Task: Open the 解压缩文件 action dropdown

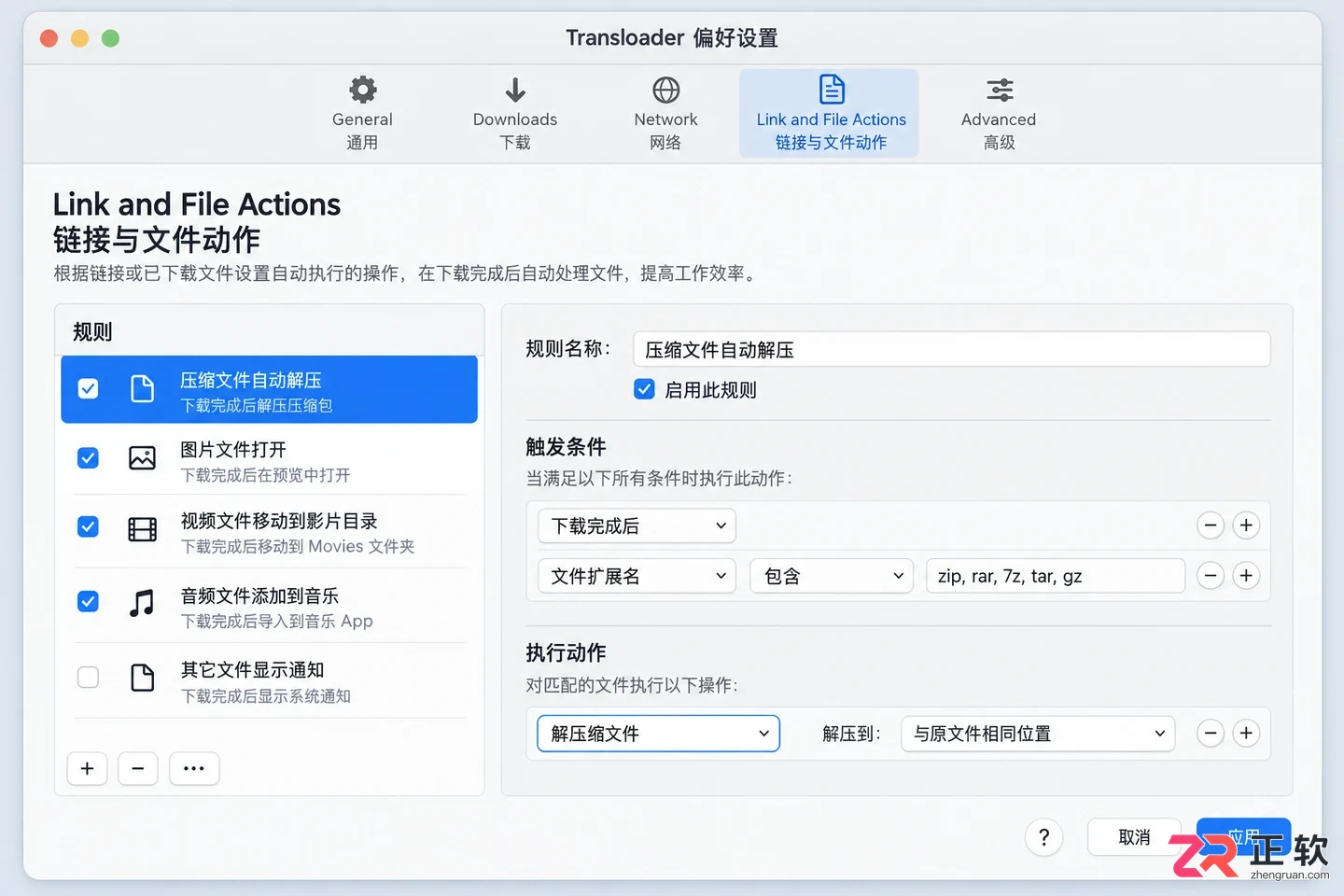Action: [658, 734]
